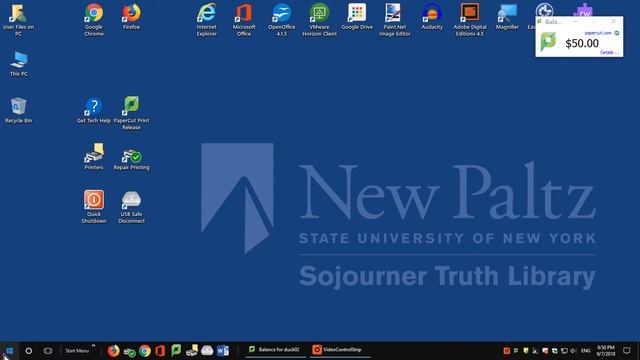This screenshot has width=640, height=360.
Task: Open the clock and date in taskbar
Action: 606,351
